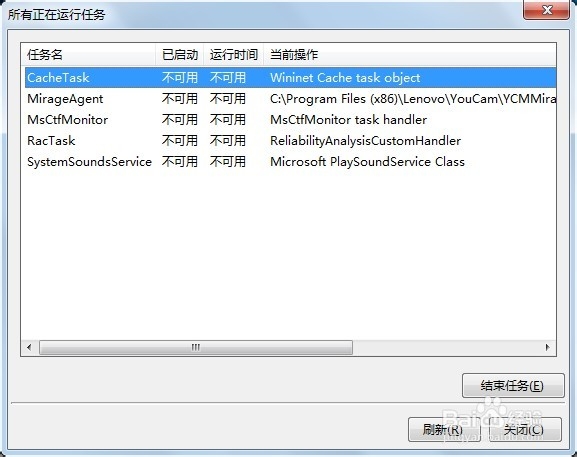Click 运行时间 value in RacTask row

point(228,141)
